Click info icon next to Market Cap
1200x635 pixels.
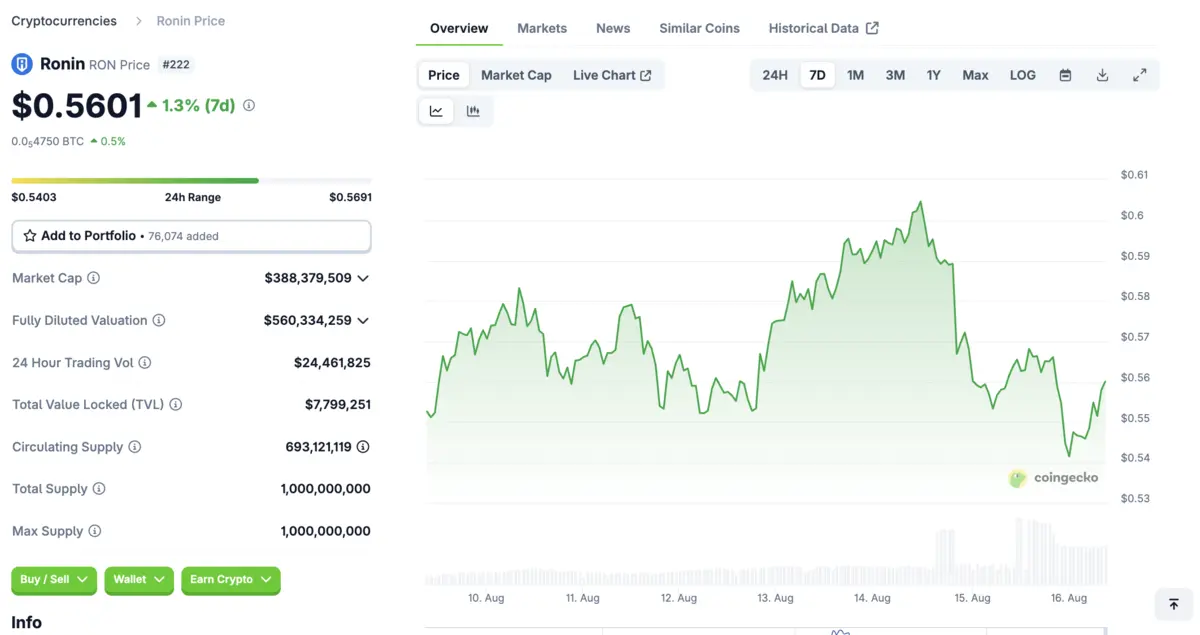(x=94, y=278)
